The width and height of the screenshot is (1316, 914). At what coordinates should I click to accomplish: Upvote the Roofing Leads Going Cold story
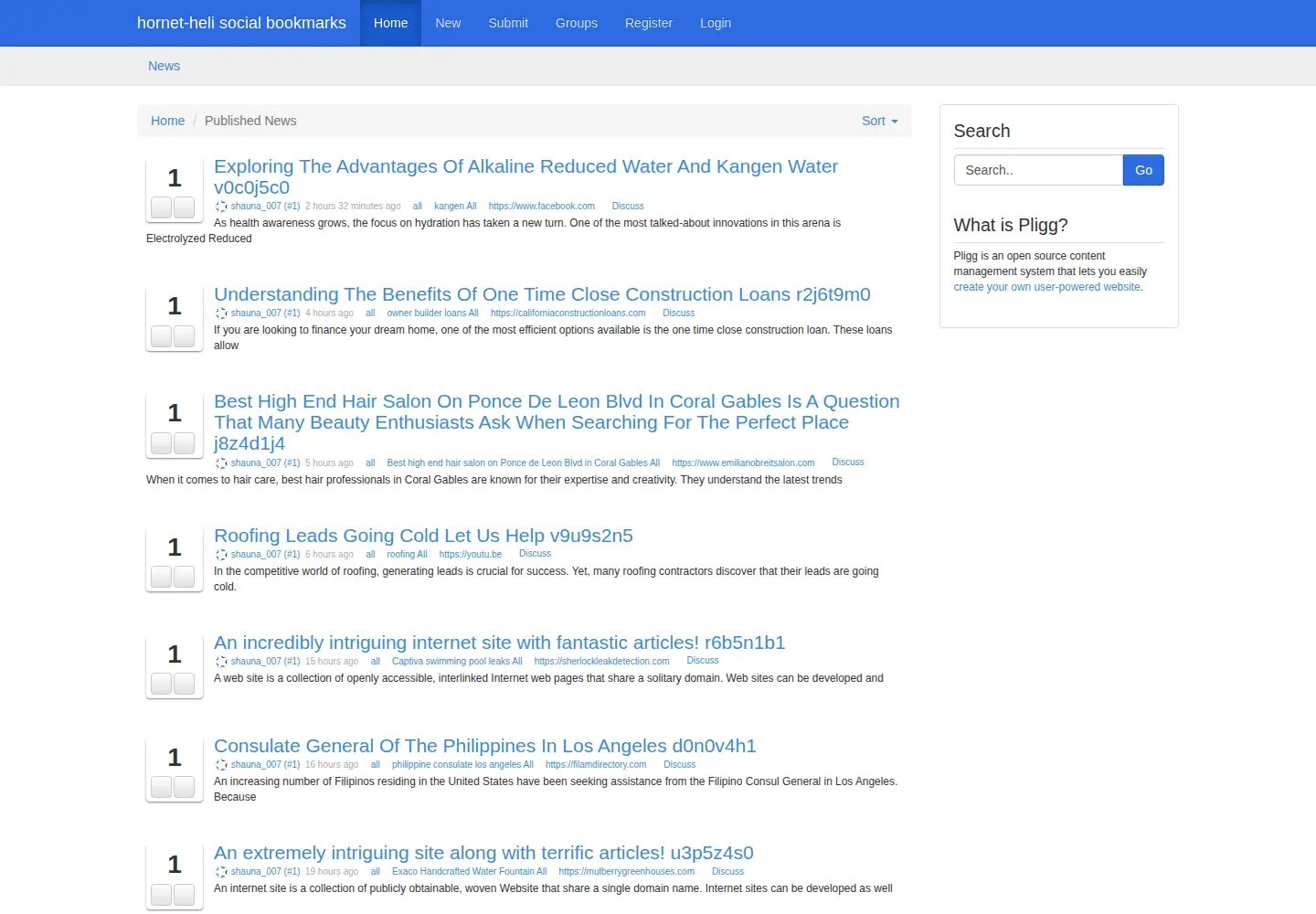point(162,577)
